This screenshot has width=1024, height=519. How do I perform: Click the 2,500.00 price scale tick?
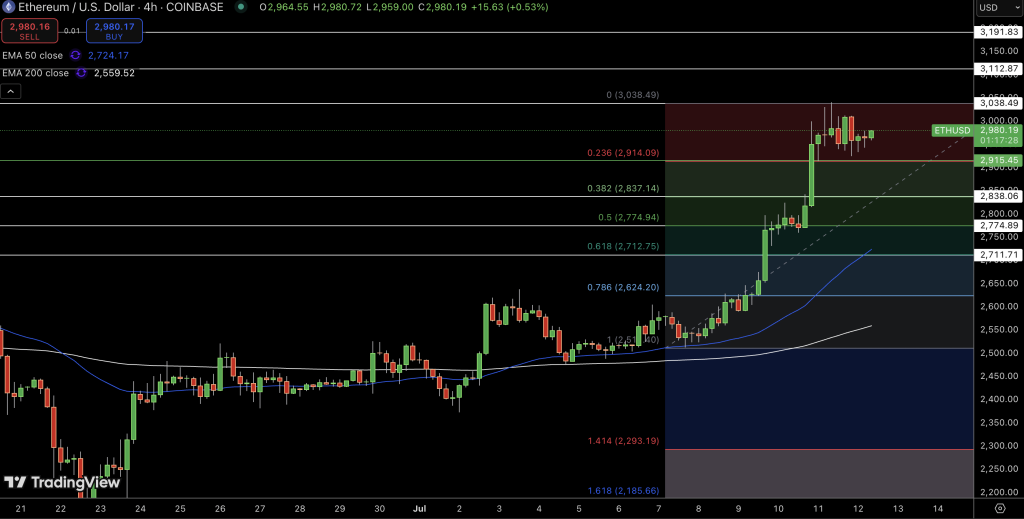(x=999, y=353)
